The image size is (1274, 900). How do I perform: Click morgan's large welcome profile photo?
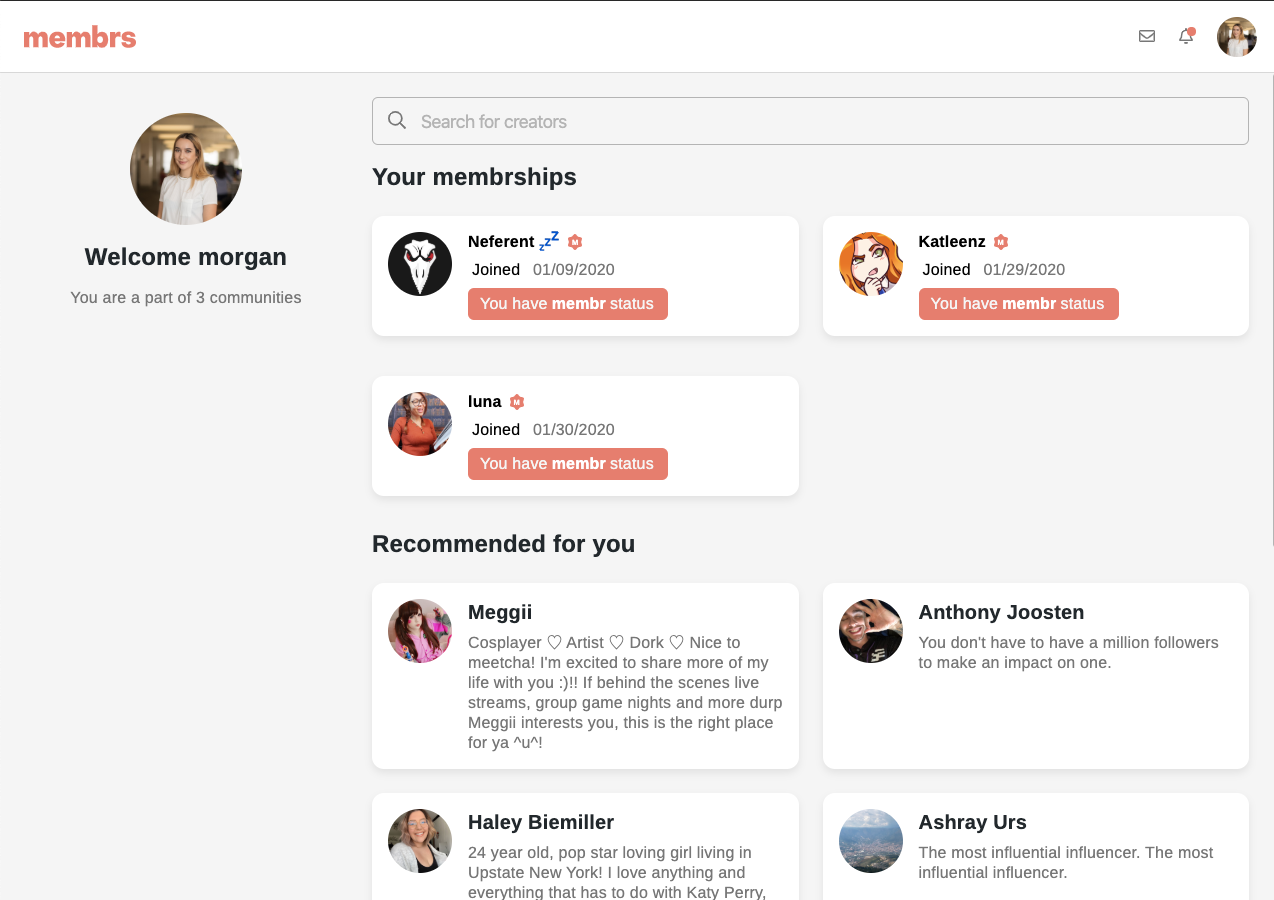[x=186, y=169]
